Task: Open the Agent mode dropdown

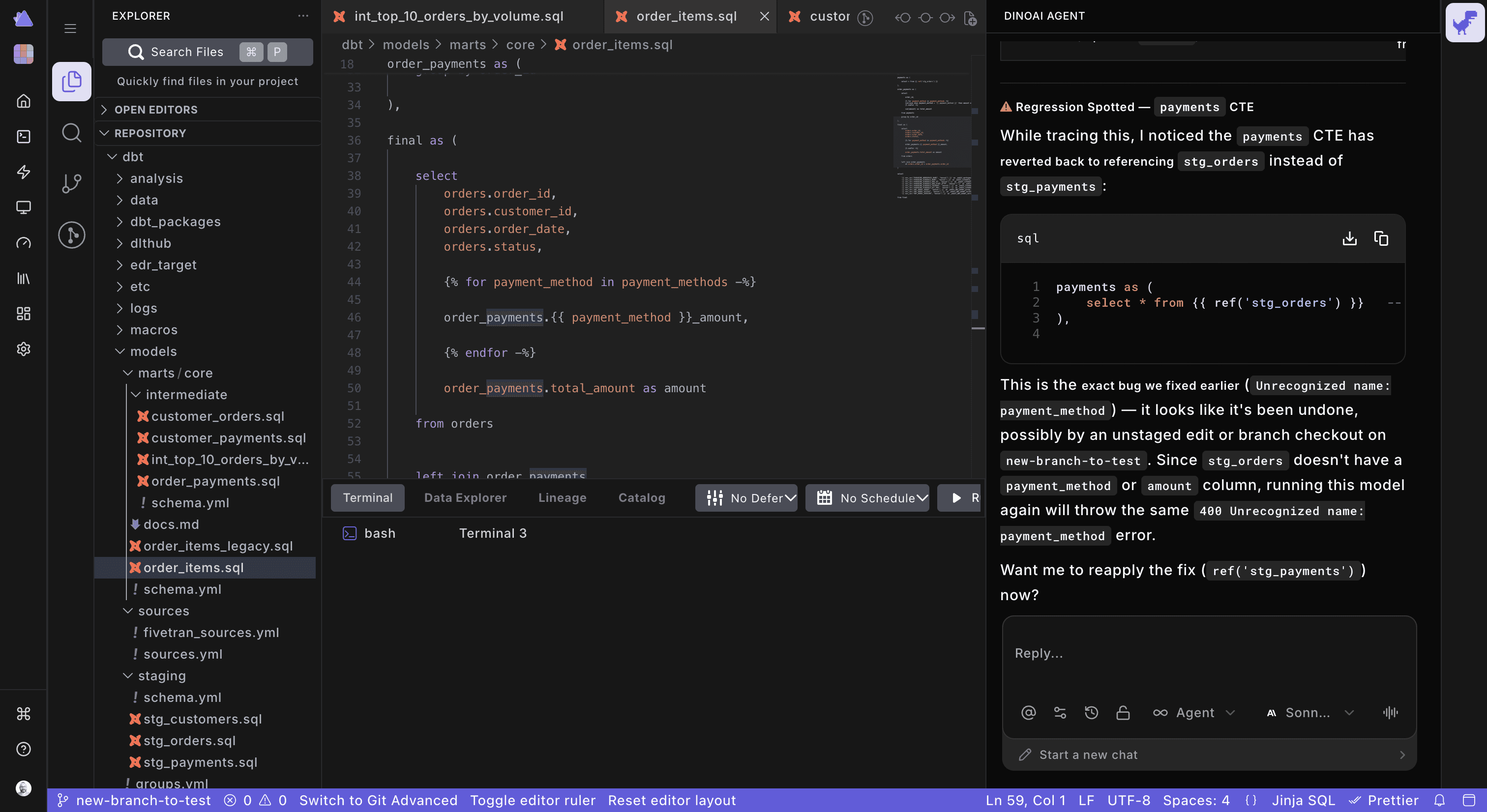Action: 1194,713
